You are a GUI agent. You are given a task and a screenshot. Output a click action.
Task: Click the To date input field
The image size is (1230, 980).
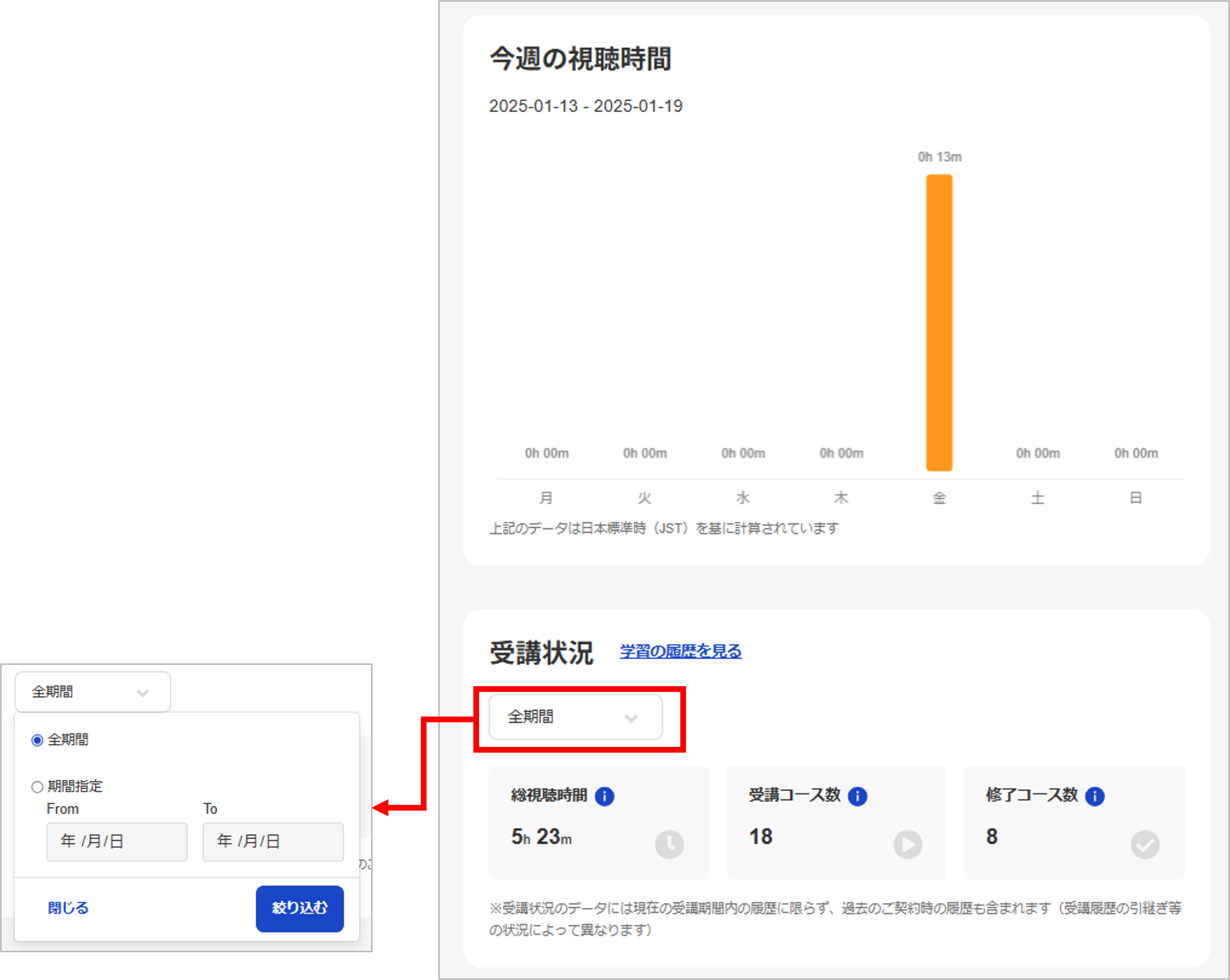coord(273,841)
